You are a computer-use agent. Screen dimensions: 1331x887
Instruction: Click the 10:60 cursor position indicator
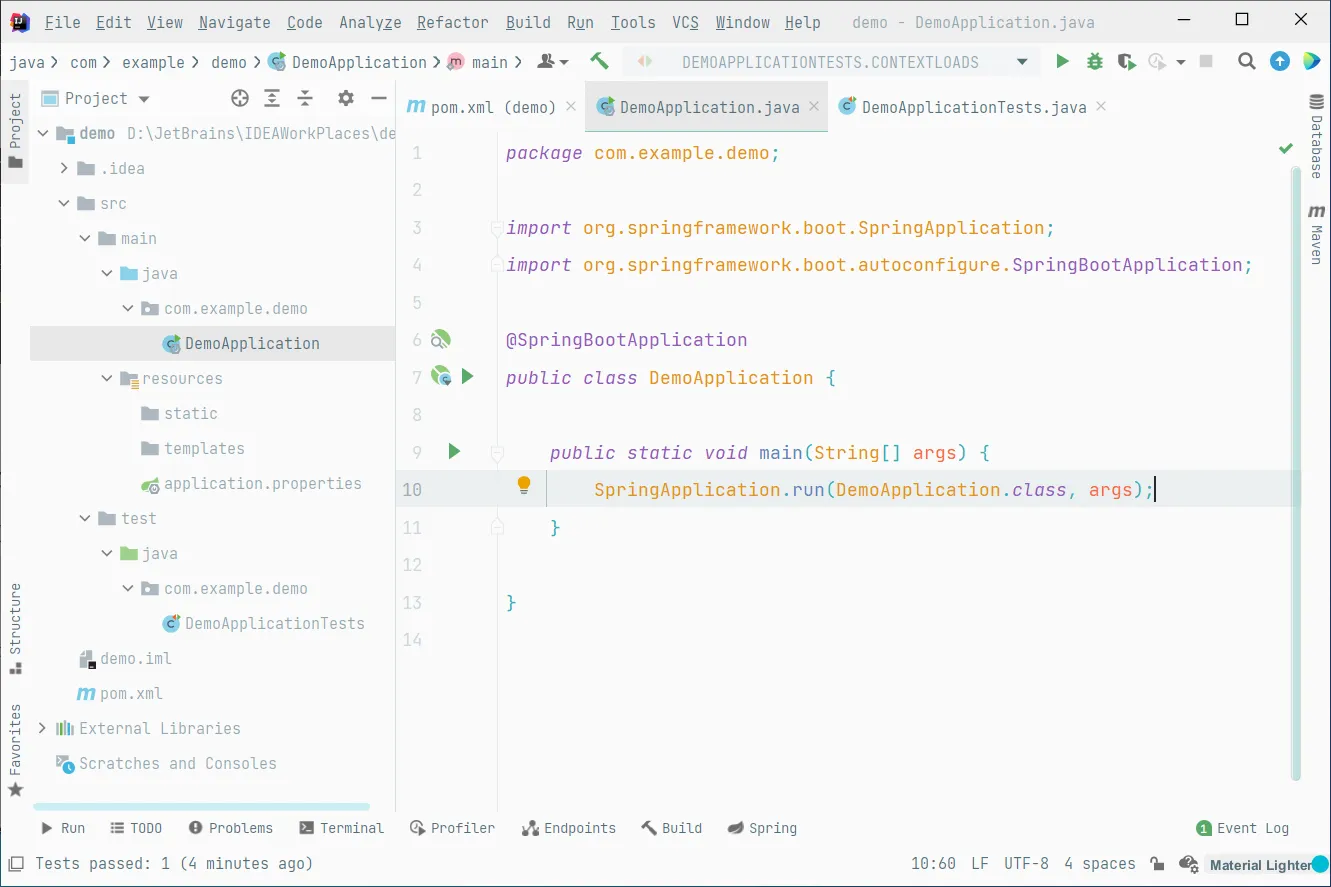pos(933,863)
